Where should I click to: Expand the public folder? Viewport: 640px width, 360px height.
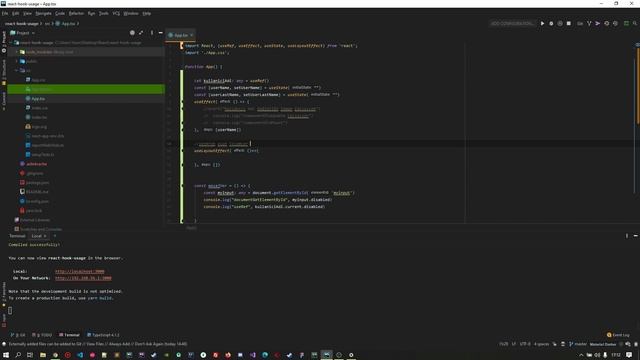click(17, 61)
